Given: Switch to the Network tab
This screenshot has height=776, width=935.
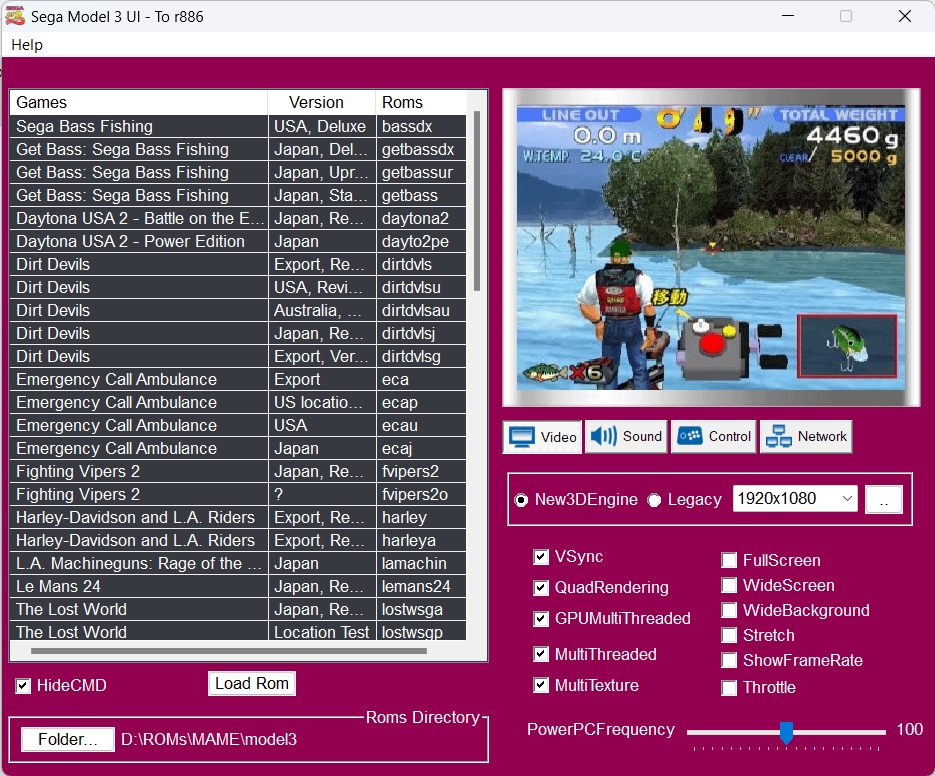Looking at the screenshot, I should pos(806,437).
